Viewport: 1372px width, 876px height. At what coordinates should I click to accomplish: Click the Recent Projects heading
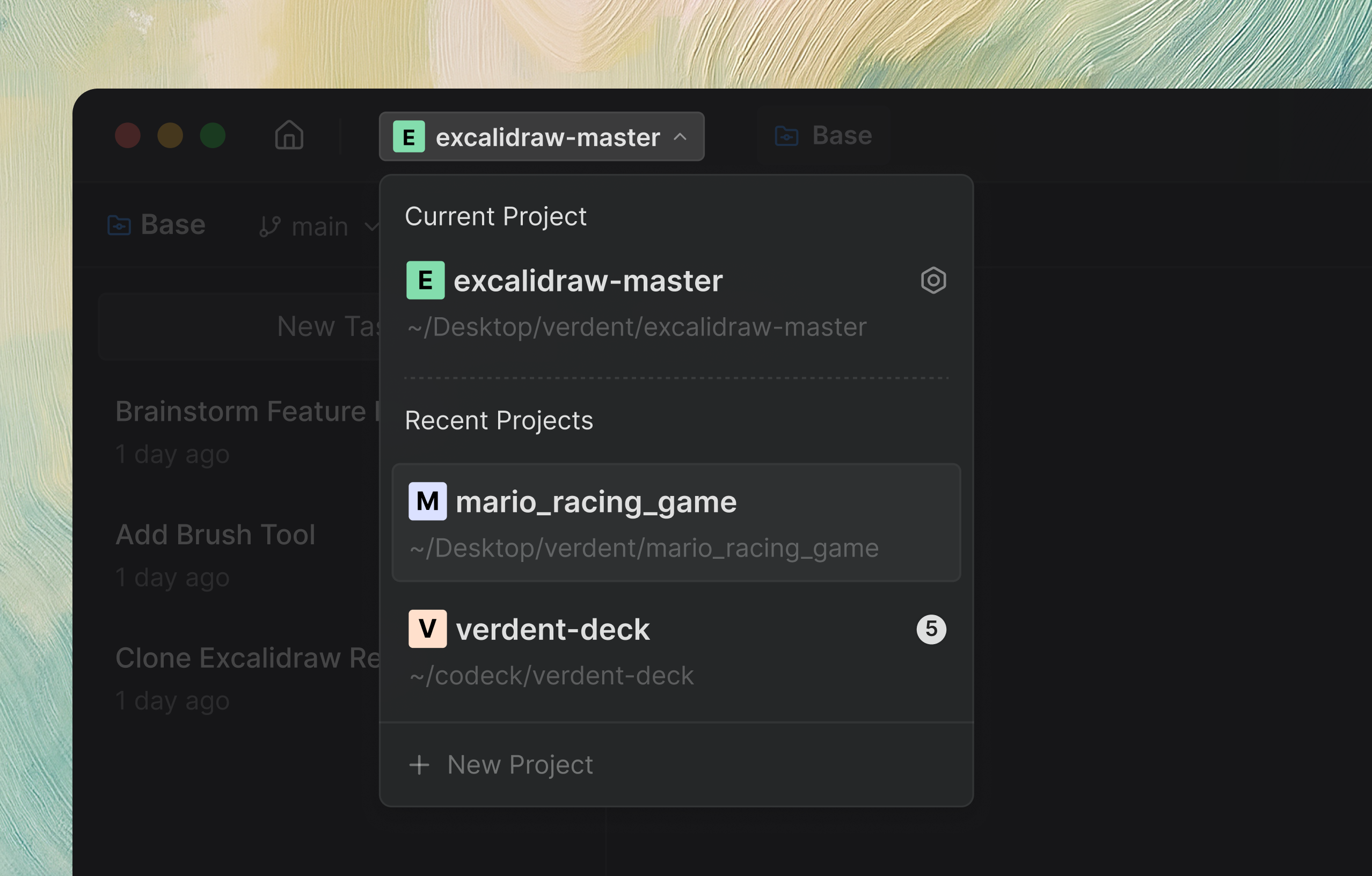[499, 421]
